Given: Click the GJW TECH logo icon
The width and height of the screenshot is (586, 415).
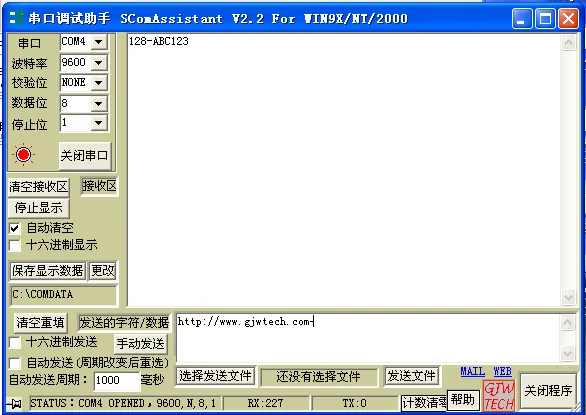Looking at the screenshot, I should [x=499, y=395].
